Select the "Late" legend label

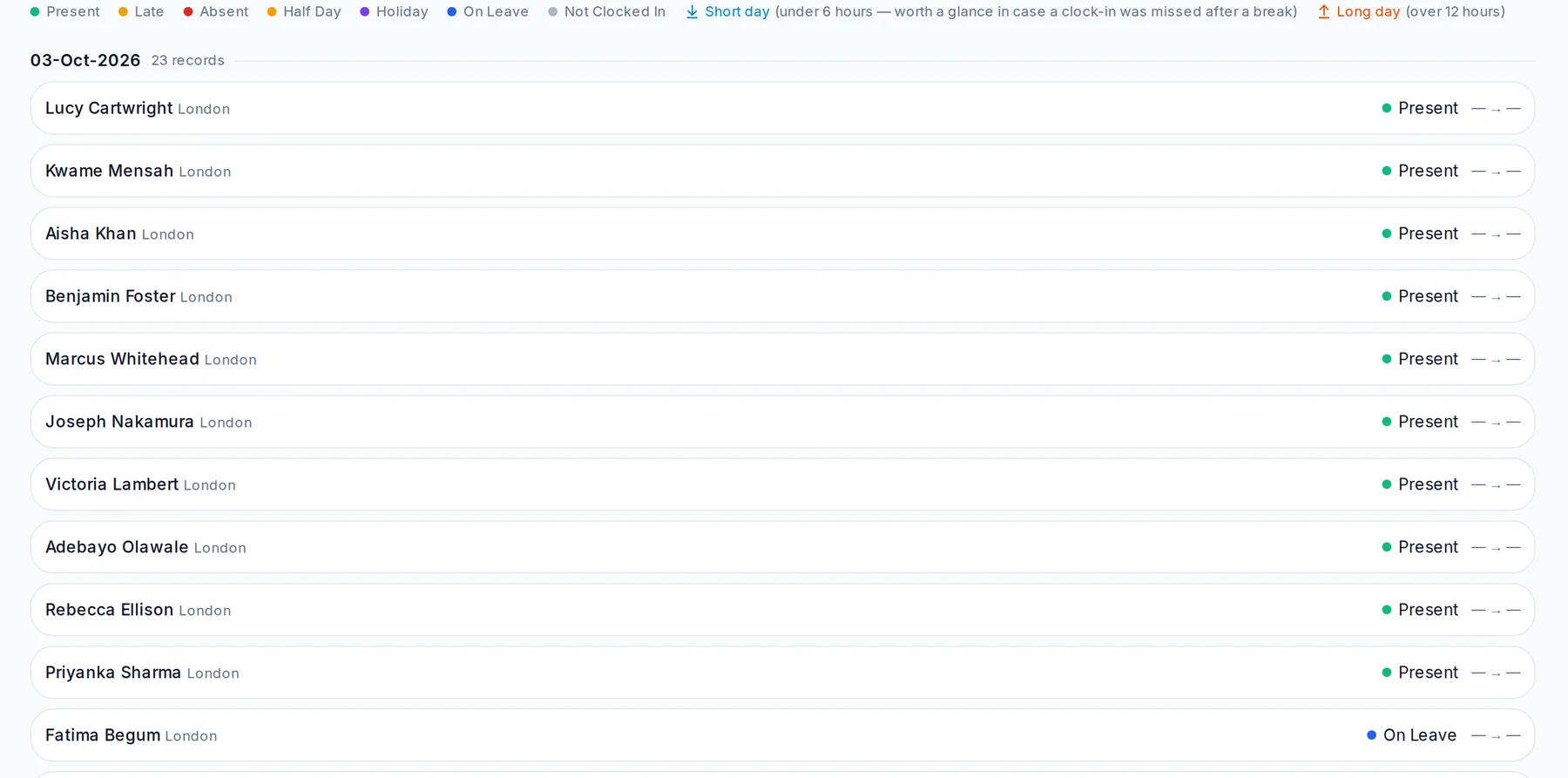click(149, 12)
